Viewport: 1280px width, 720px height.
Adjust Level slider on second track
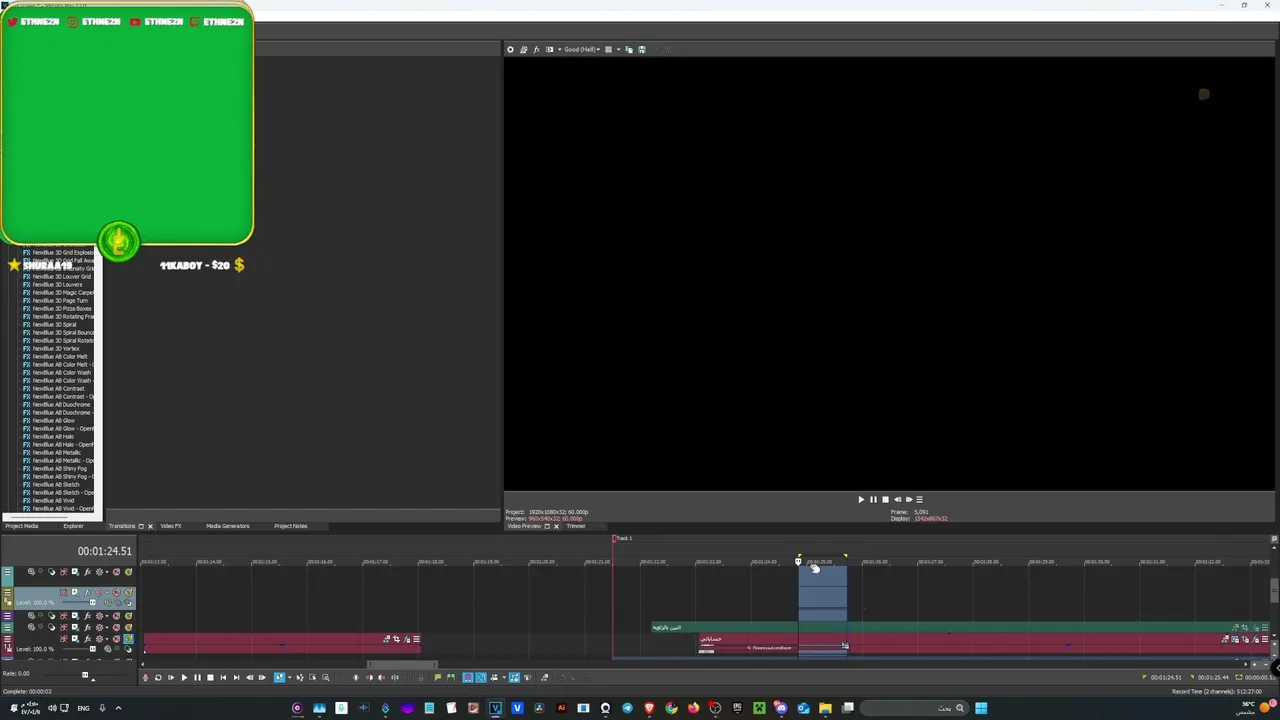tap(92, 603)
